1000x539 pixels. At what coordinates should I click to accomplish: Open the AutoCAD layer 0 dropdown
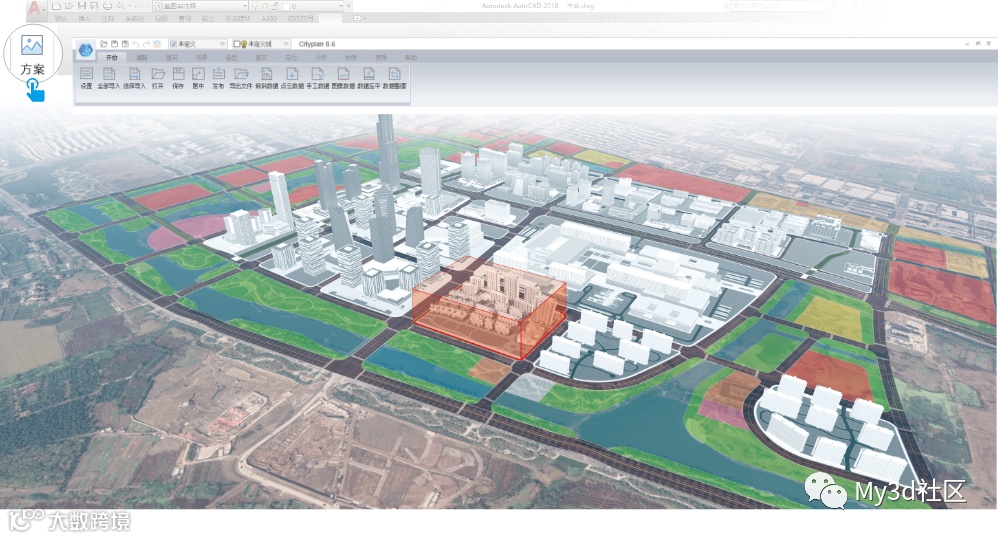tap(341, 6)
